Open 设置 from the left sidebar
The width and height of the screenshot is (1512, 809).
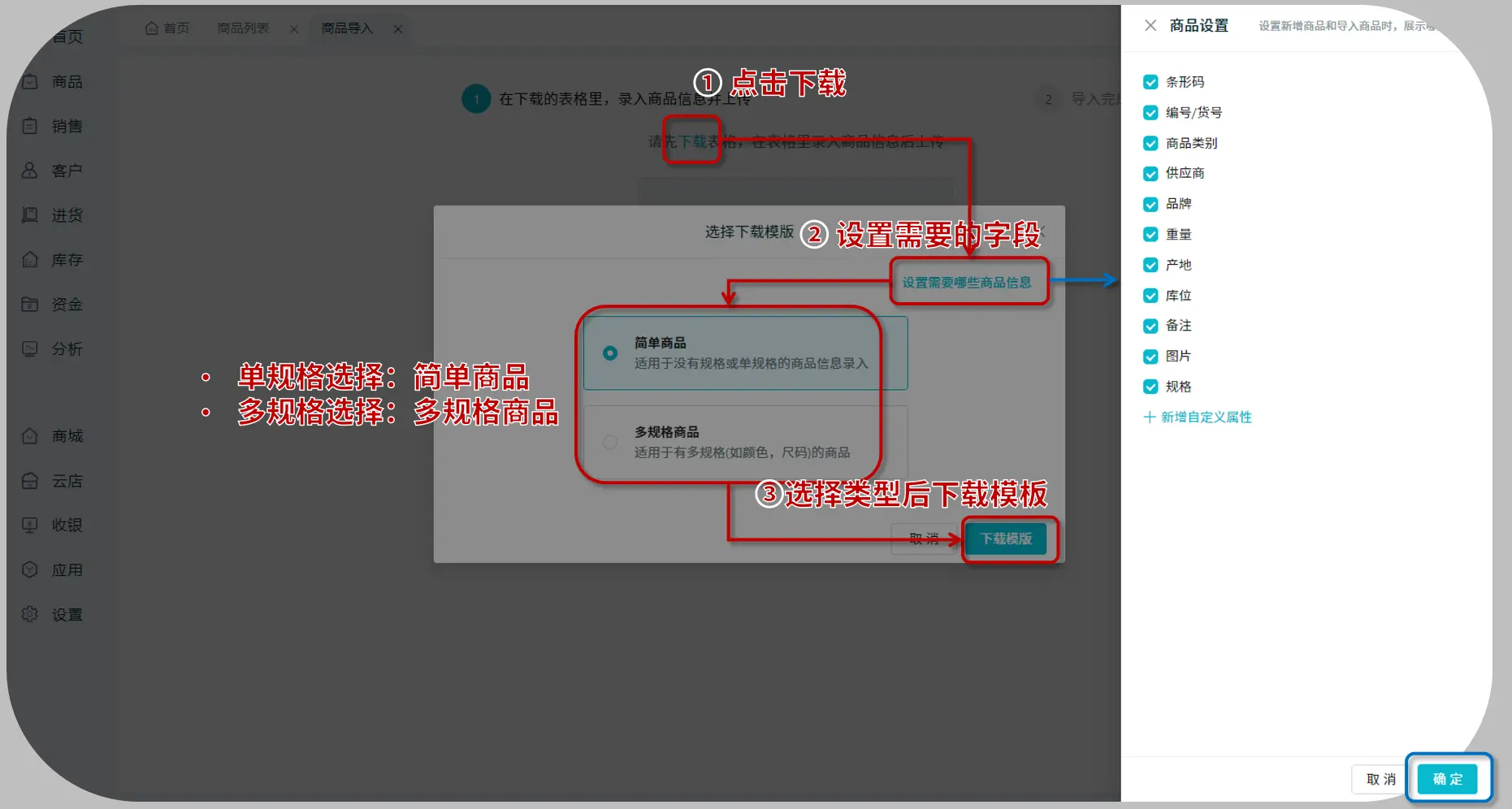[53, 615]
